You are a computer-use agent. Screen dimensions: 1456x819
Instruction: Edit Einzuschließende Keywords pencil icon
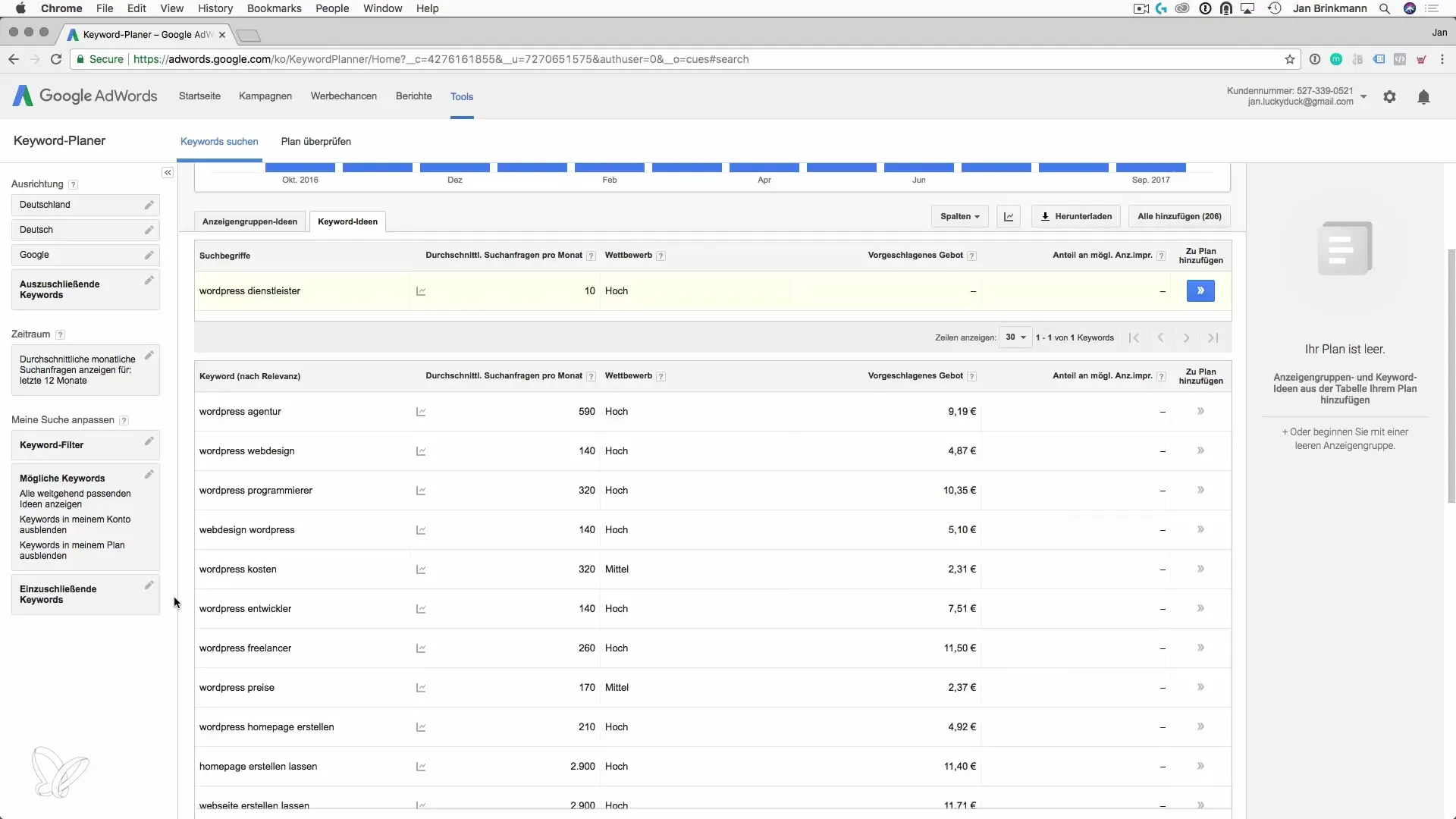tap(149, 585)
